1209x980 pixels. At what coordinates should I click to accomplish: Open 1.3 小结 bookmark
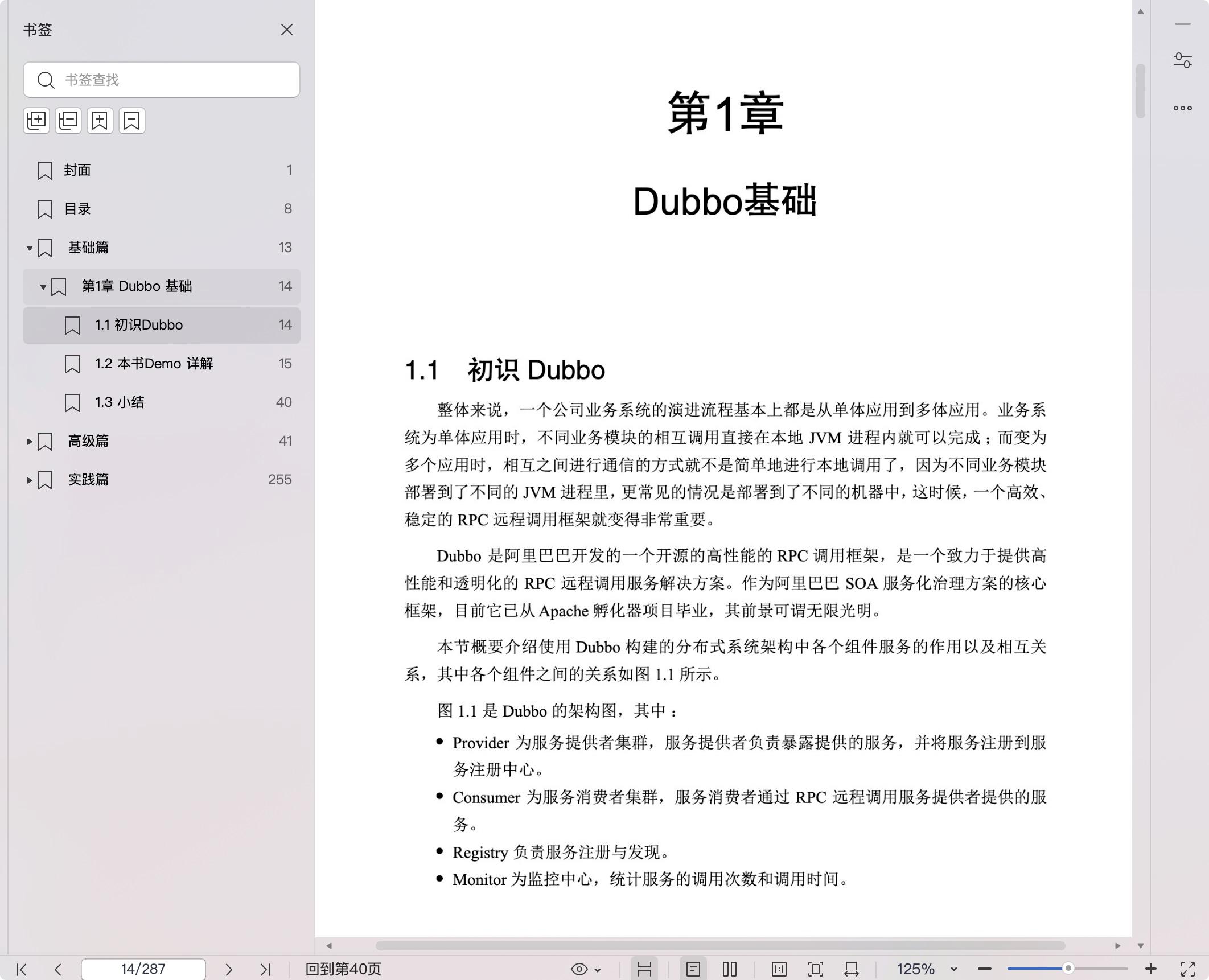point(162,402)
